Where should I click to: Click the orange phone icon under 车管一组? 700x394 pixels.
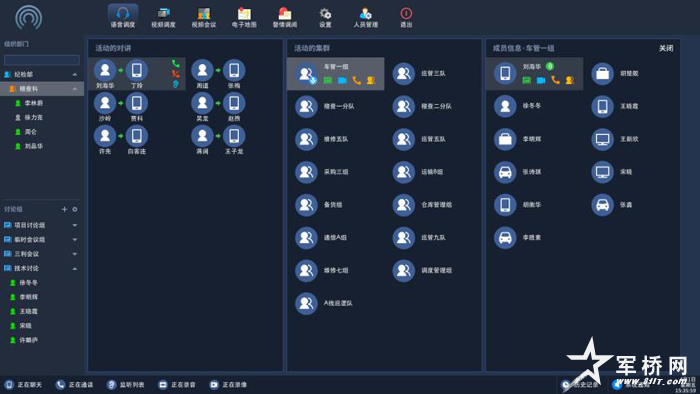pos(356,80)
